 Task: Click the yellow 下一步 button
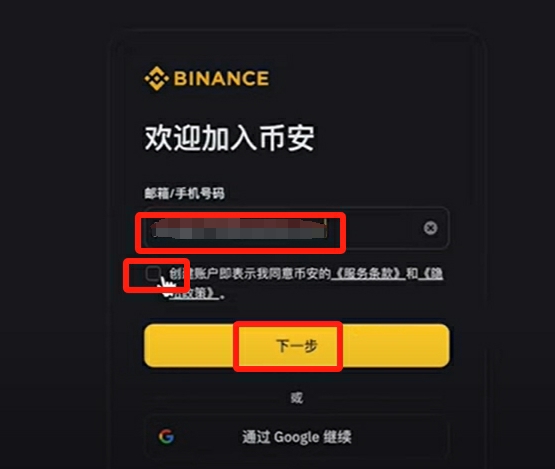297,345
